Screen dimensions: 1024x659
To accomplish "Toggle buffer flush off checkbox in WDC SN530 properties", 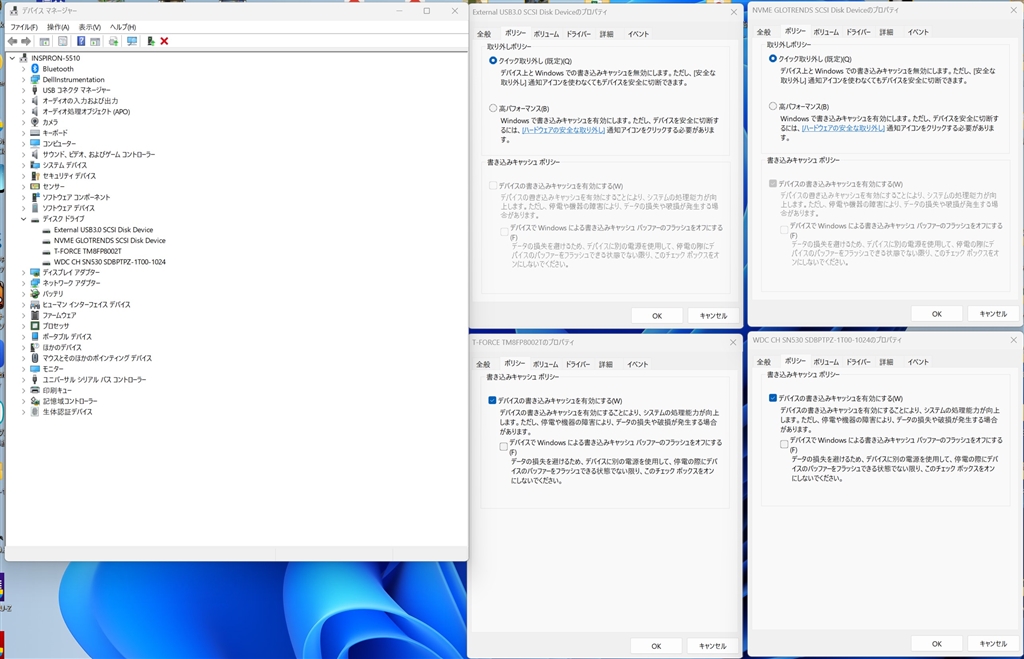I will click(784, 444).
